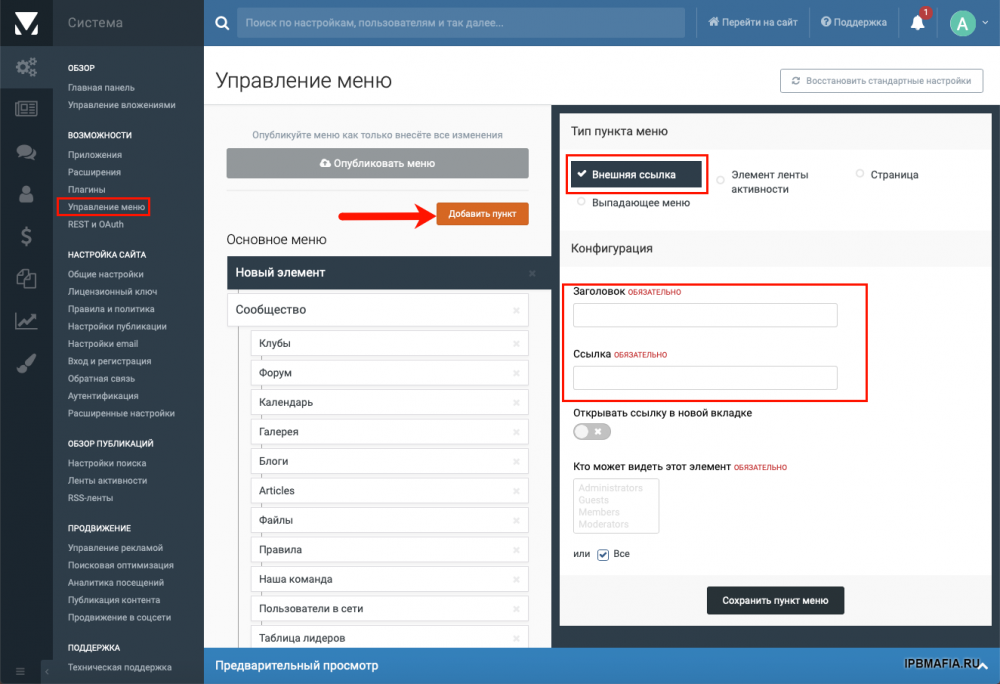Open the Commerce dollar sidebar icon
The image size is (1000, 684).
point(26,236)
